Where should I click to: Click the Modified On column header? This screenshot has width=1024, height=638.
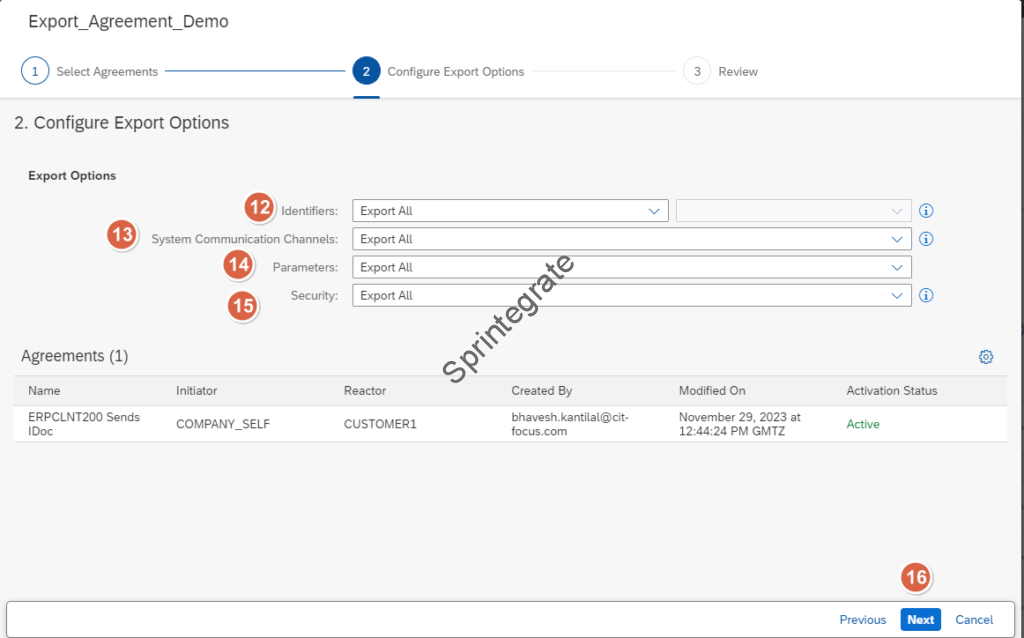click(x=712, y=391)
